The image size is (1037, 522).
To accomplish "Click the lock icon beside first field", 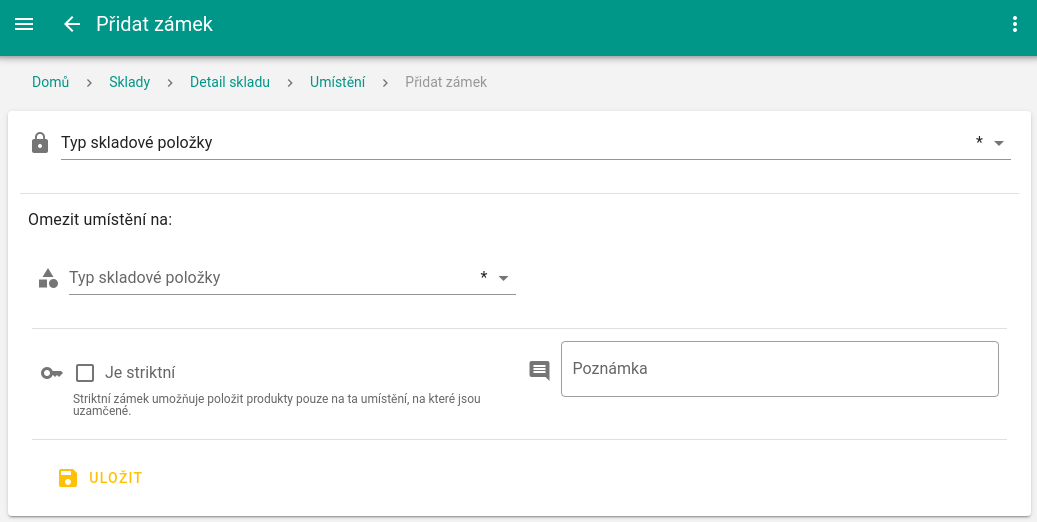I will coord(40,142).
